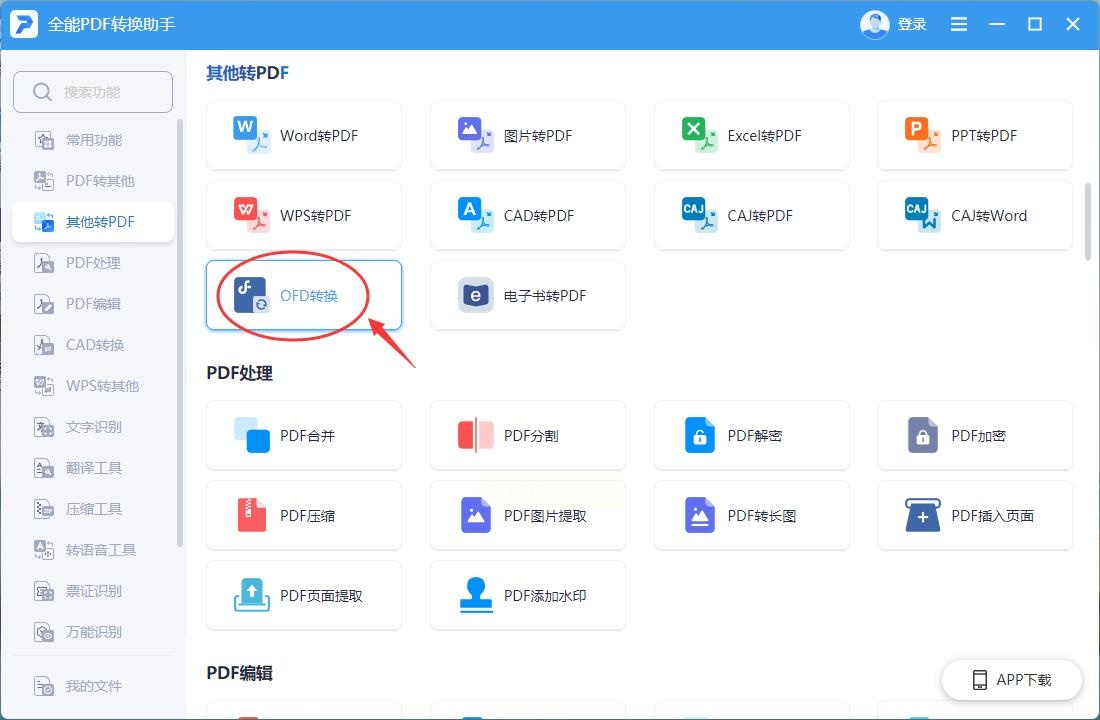1100x720 pixels.
Task: Click the PDF加密 lock icon
Action: coord(922,435)
